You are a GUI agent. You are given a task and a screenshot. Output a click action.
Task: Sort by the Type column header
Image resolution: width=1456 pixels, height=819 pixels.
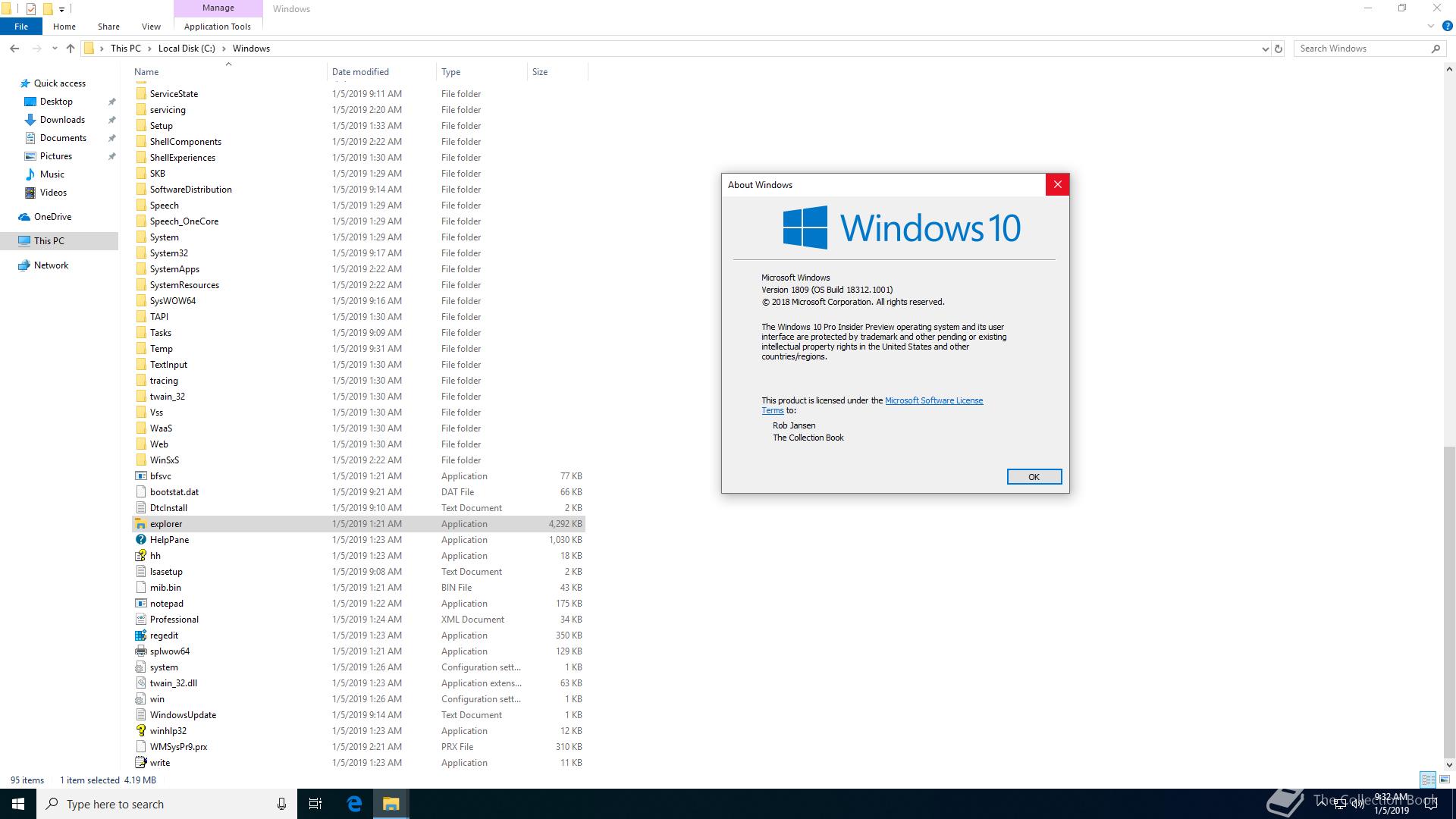pos(482,72)
